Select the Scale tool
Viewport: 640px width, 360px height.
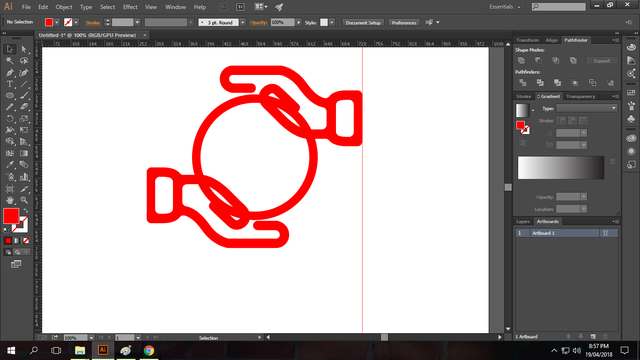tap(24, 119)
